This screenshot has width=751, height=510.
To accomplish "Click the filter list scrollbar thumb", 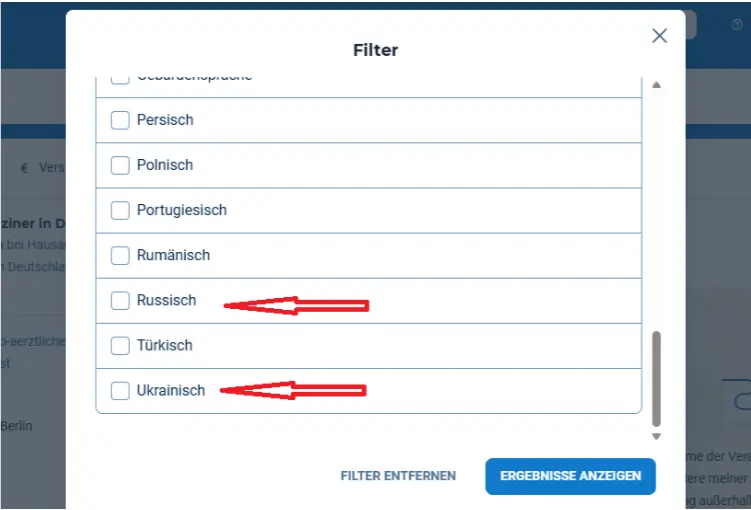I will [656, 378].
